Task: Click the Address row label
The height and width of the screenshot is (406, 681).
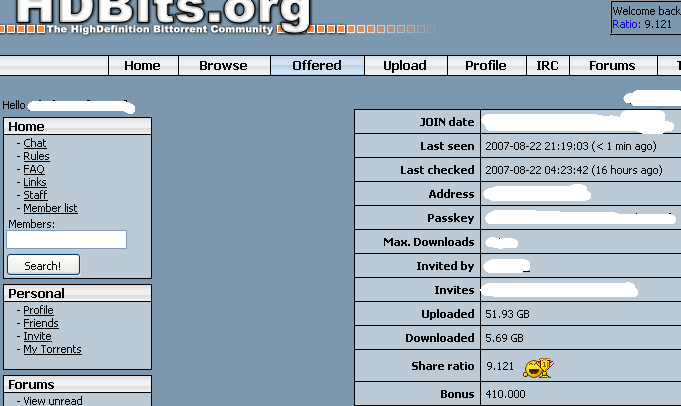Action: pyautogui.click(x=451, y=194)
